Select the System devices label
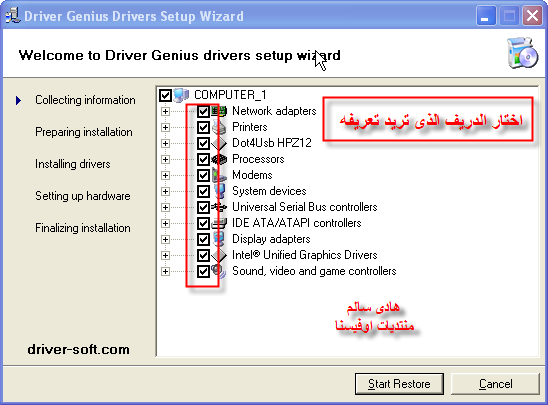Screen dimensions: 548x405 point(269,191)
